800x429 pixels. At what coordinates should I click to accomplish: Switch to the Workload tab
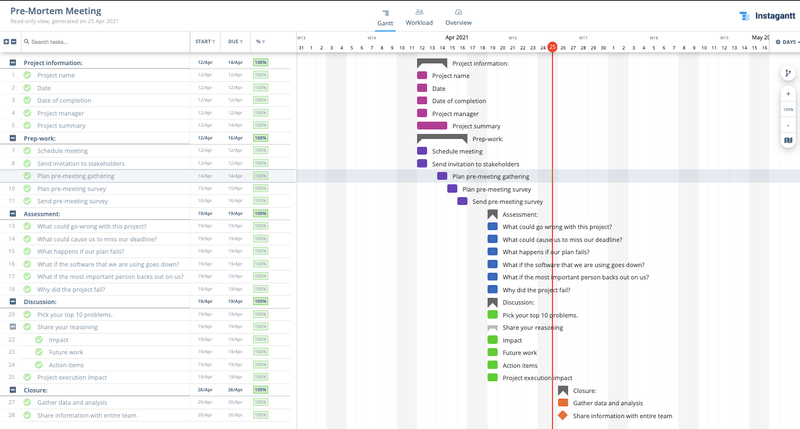tap(419, 17)
